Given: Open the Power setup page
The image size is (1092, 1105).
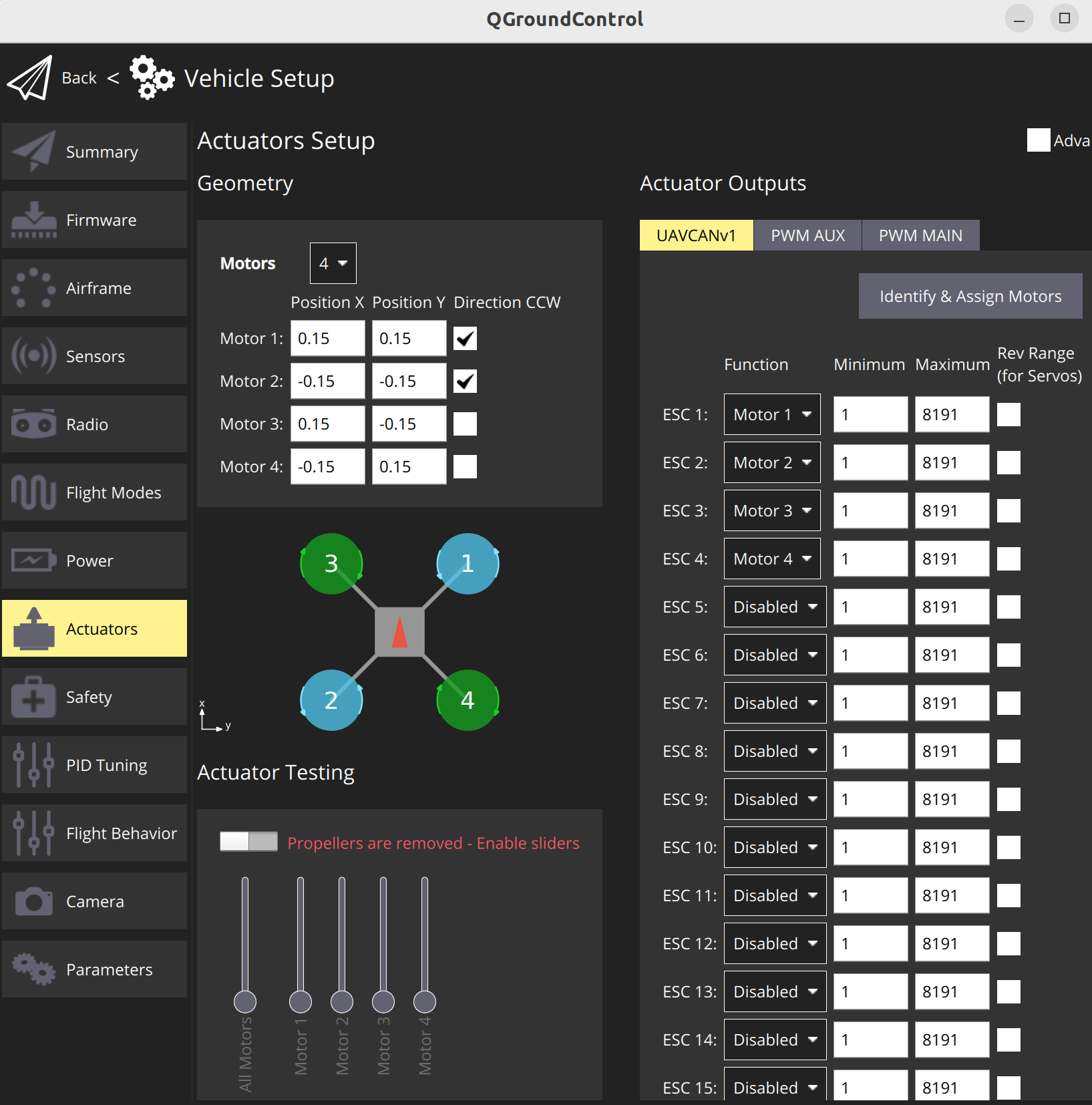Looking at the screenshot, I should (x=95, y=561).
